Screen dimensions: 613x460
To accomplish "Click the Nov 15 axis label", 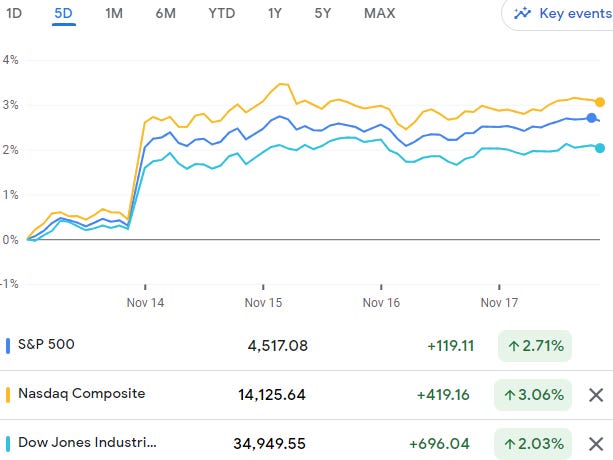I will [263, 302].
